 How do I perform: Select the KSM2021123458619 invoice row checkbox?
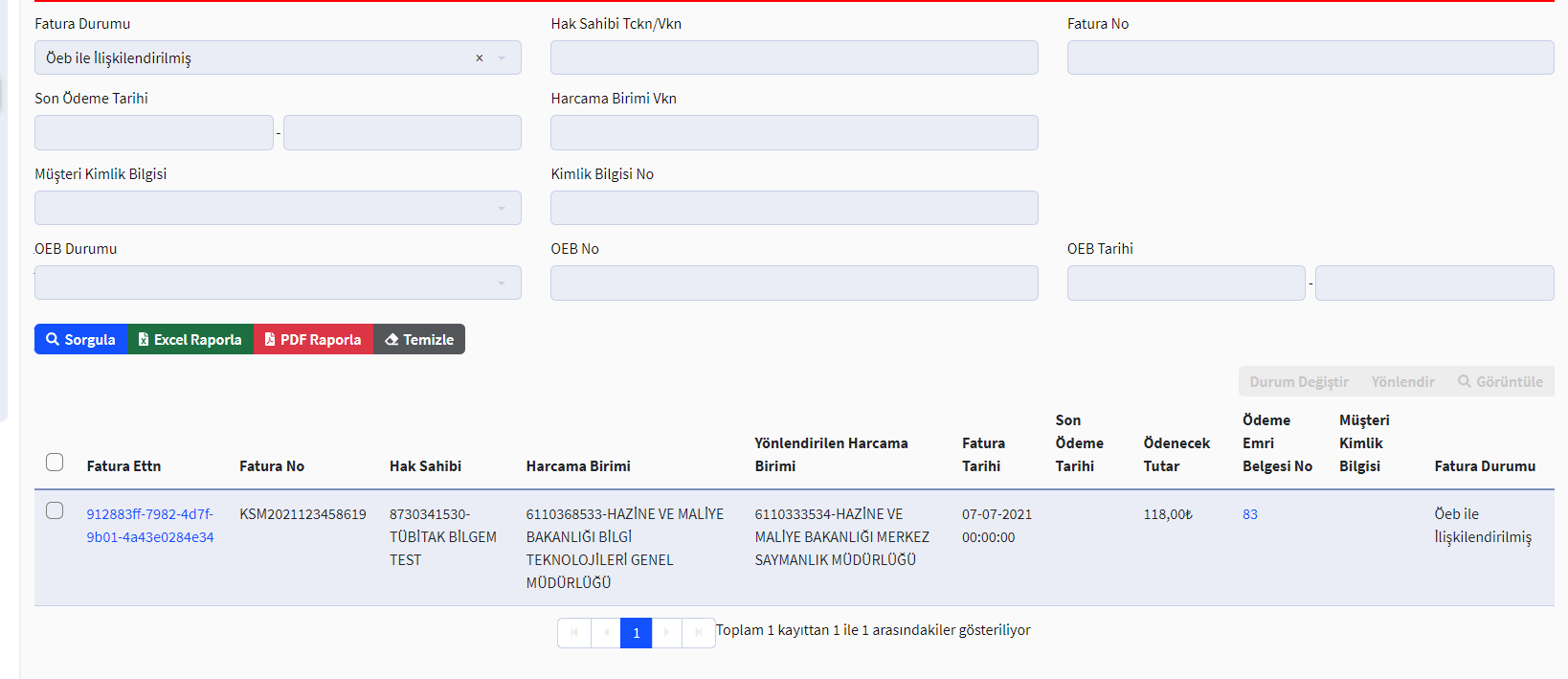pyautogui.click(x=55, y=510)
